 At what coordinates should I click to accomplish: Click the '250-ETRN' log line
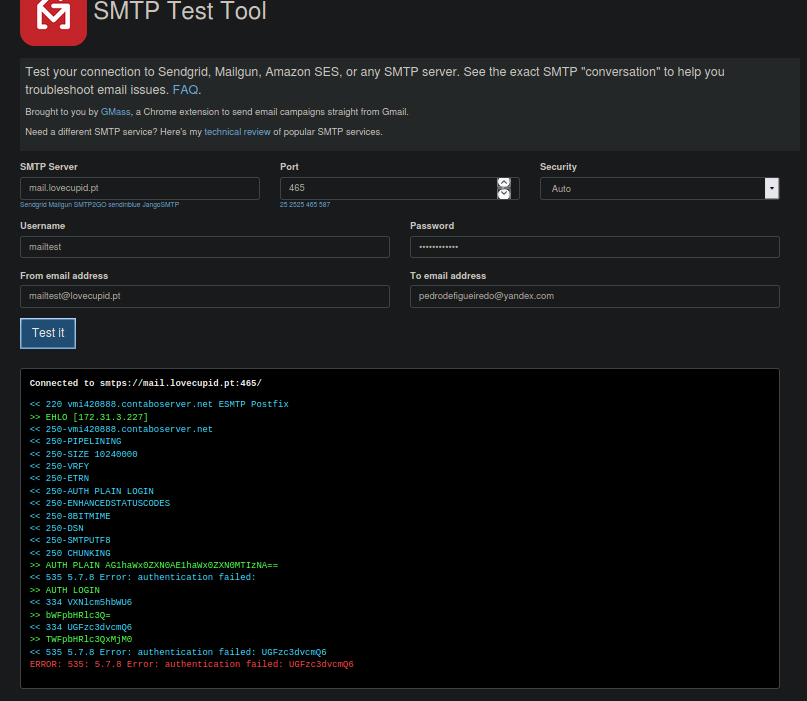(59, 478)
